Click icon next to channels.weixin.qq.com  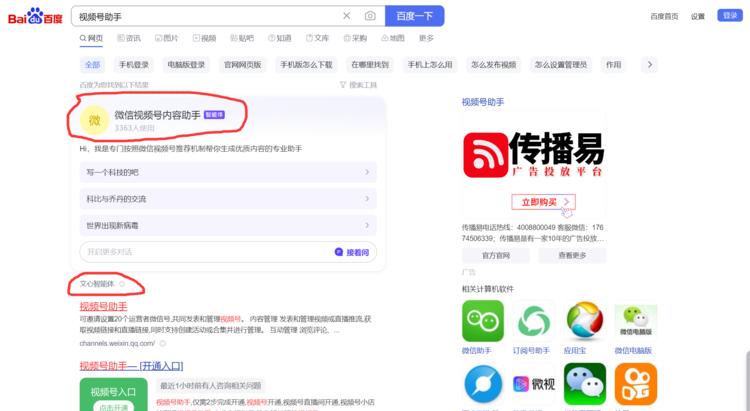tap(163, 344)
